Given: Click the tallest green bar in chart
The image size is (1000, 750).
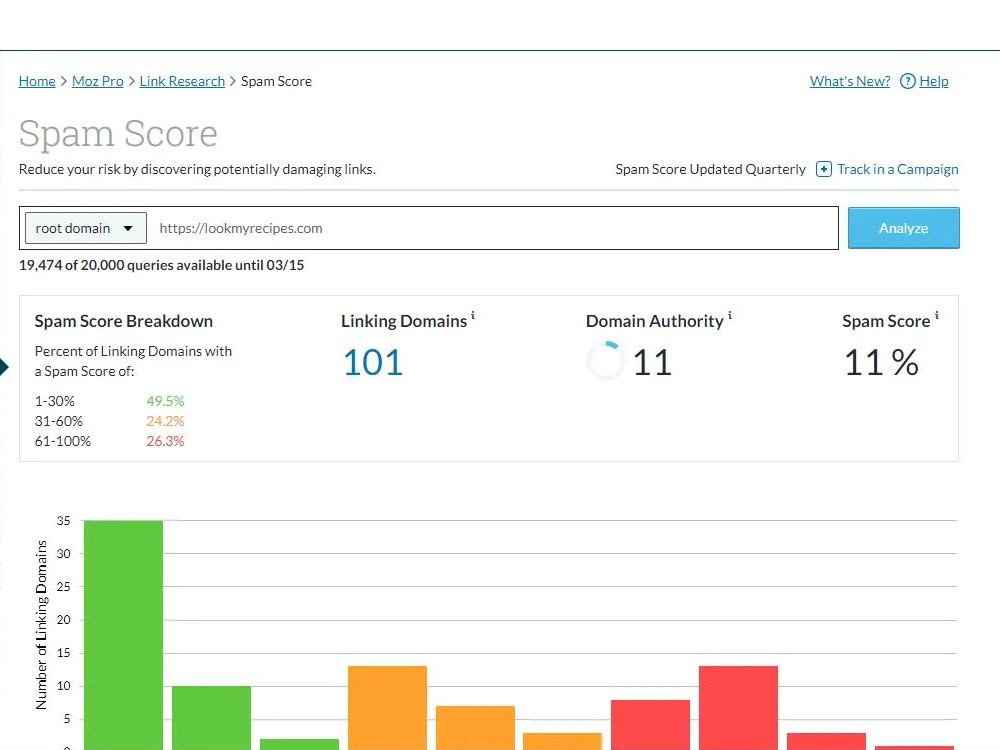Looking at the screenshot, I should point(123,635).
